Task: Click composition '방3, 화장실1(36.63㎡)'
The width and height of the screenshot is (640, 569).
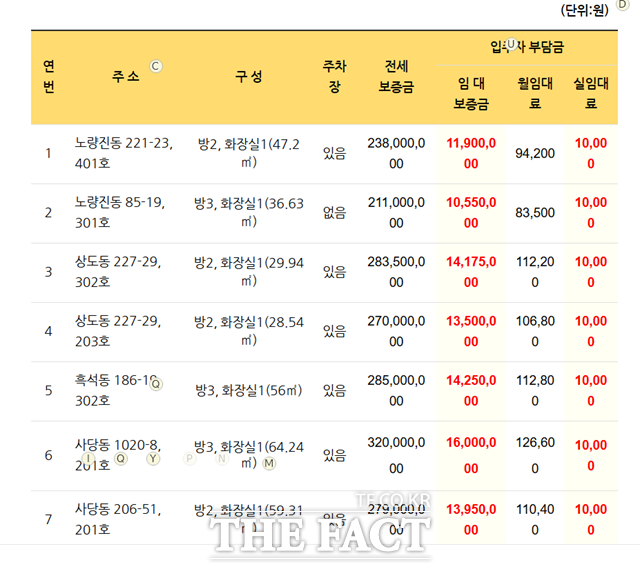Action: point(249,213)
